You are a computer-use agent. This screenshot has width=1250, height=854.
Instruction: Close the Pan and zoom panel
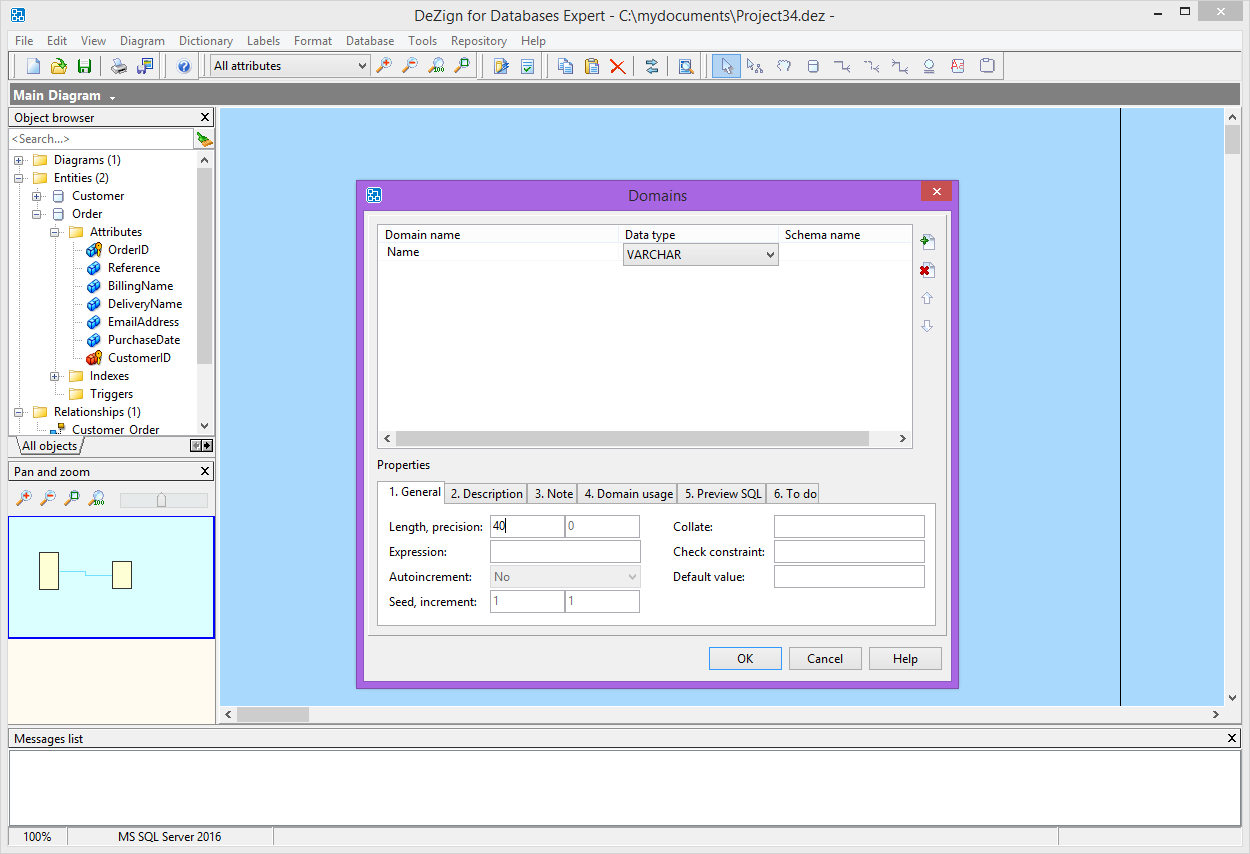pyautogui.click(x=205, y=471)
